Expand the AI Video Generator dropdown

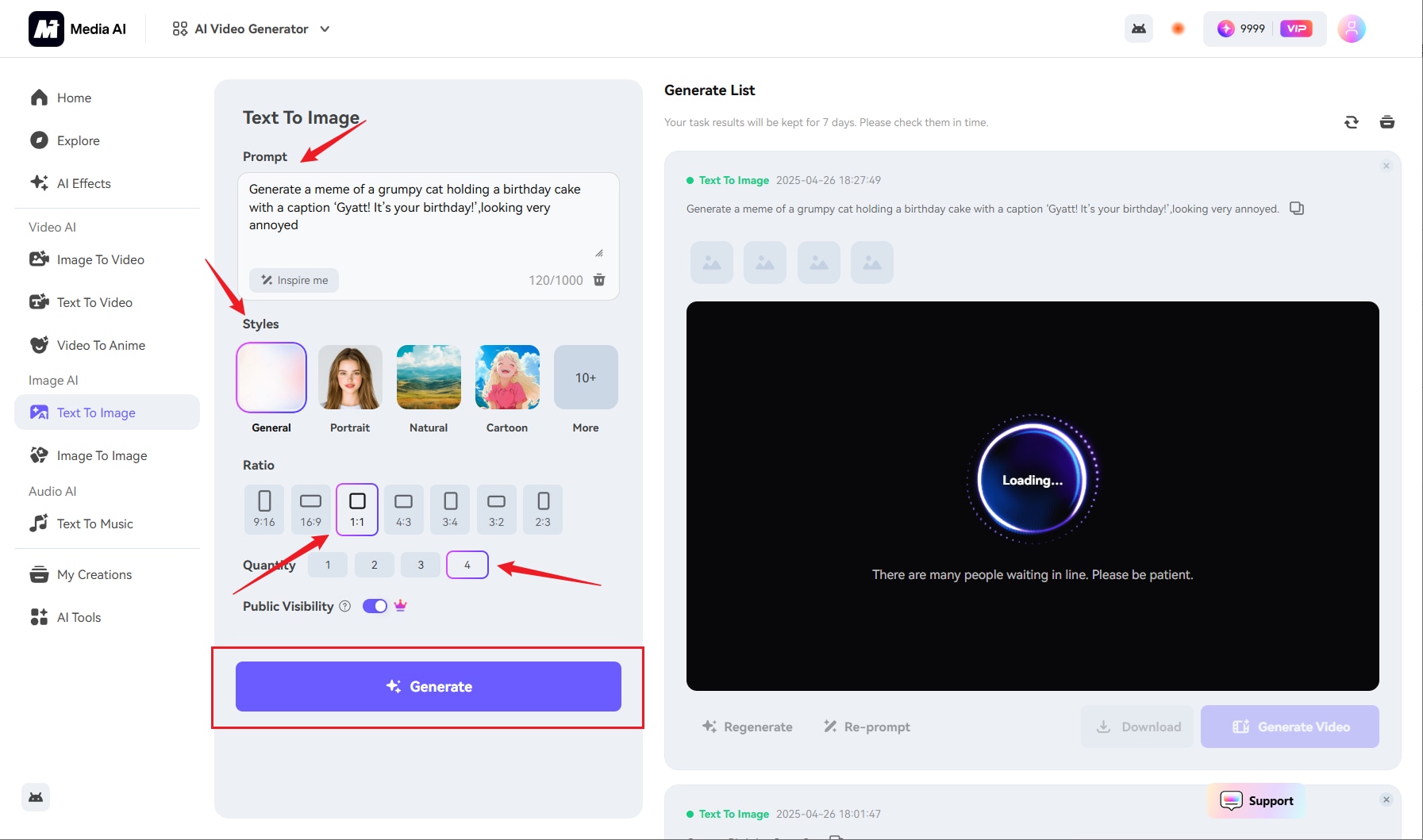[251, 29]
